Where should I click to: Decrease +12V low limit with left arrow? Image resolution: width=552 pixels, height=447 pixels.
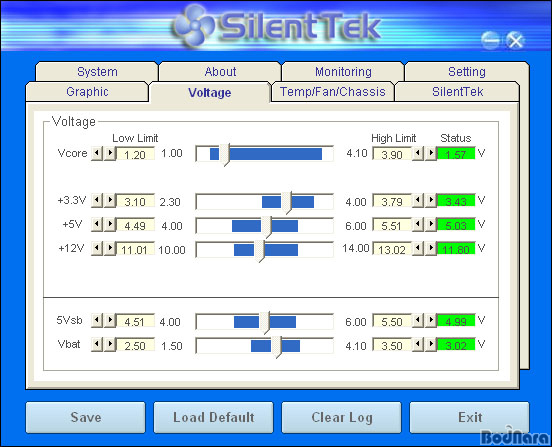click(97, 248)
